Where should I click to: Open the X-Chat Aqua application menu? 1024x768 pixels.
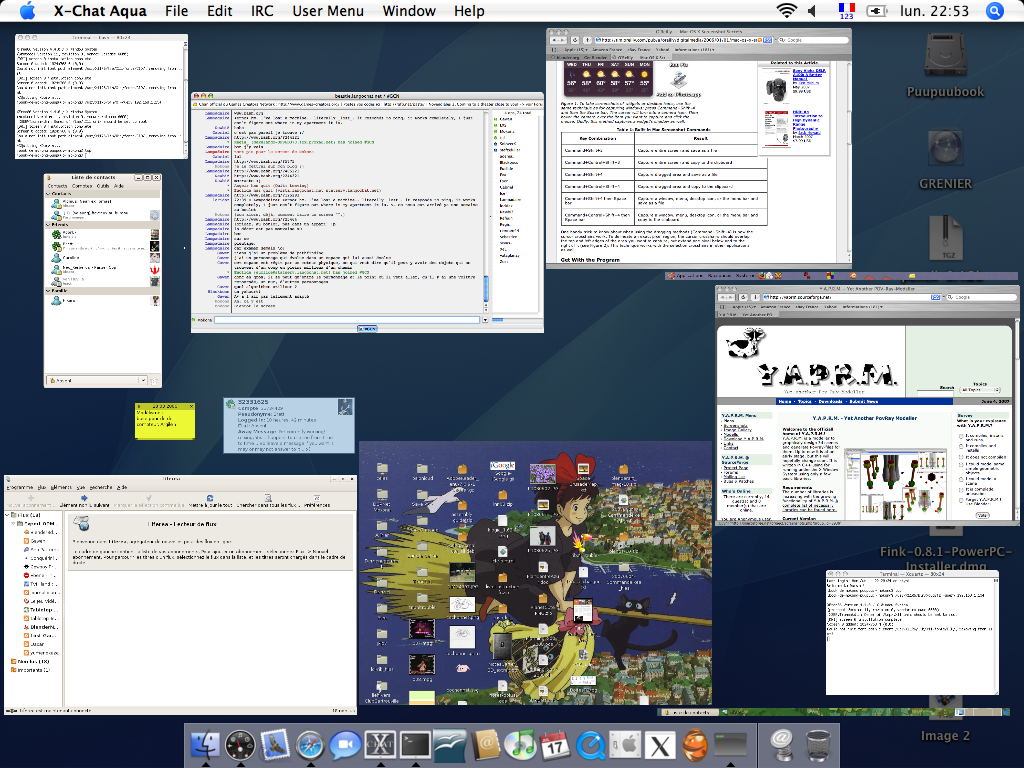point(100,10)
